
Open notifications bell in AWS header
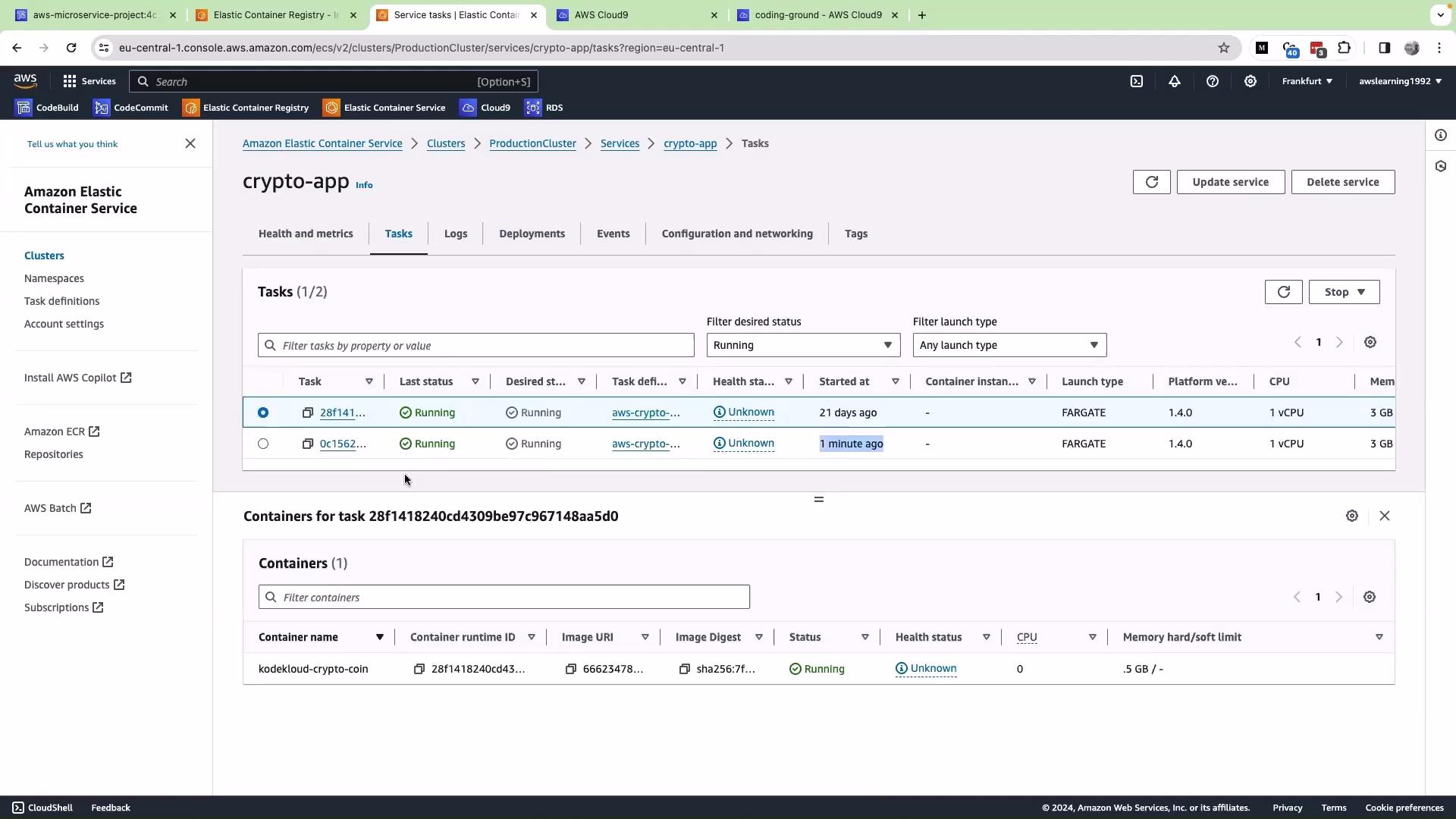1175,81
